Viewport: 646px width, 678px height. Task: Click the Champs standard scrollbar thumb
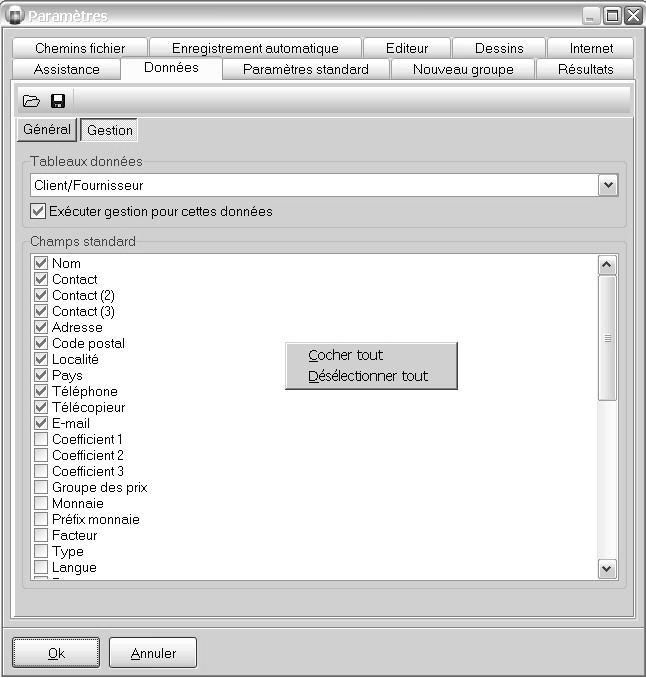[607, 338]
